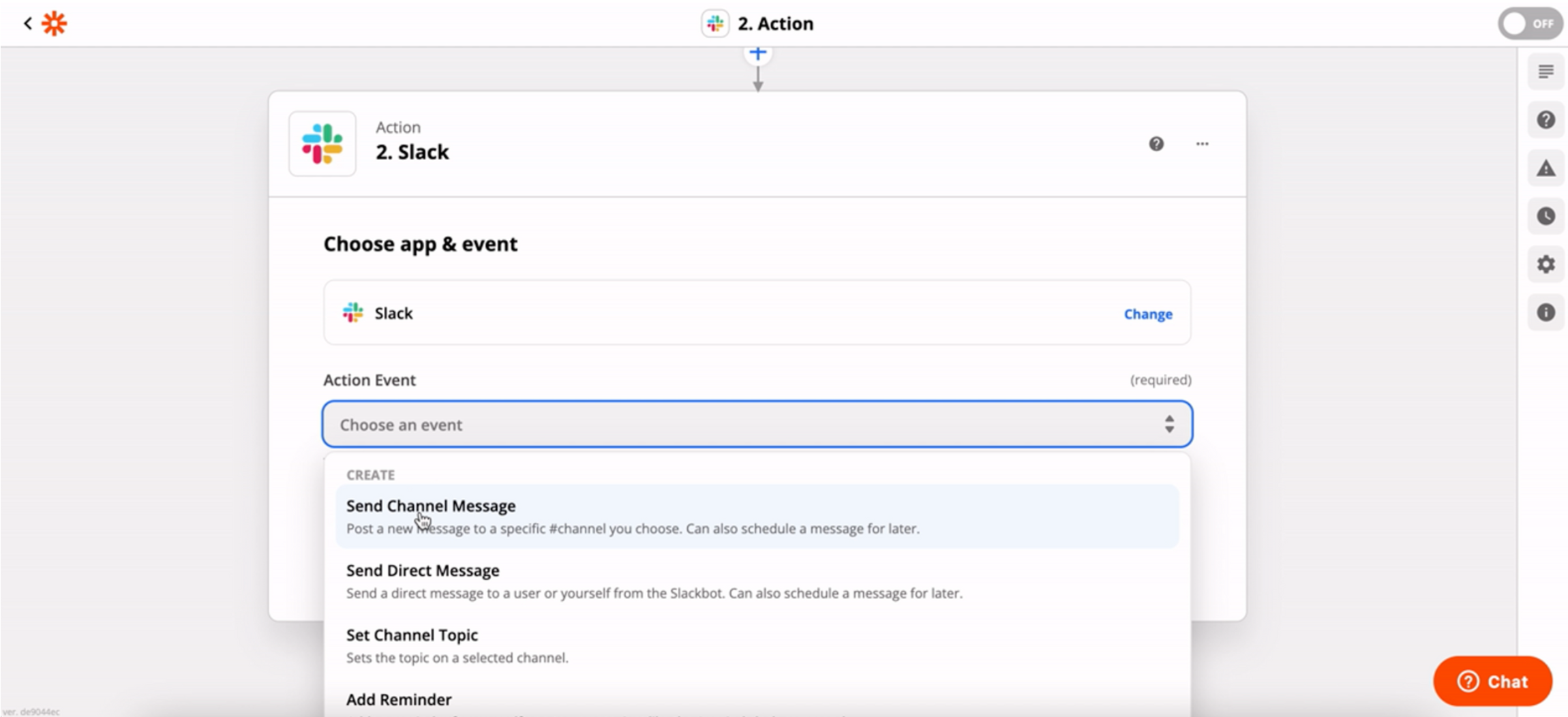Image resolution: width=1568 pixels, height=717 pixels.
Task: Change the selected Slack app
Action: tap(1148, 314)
